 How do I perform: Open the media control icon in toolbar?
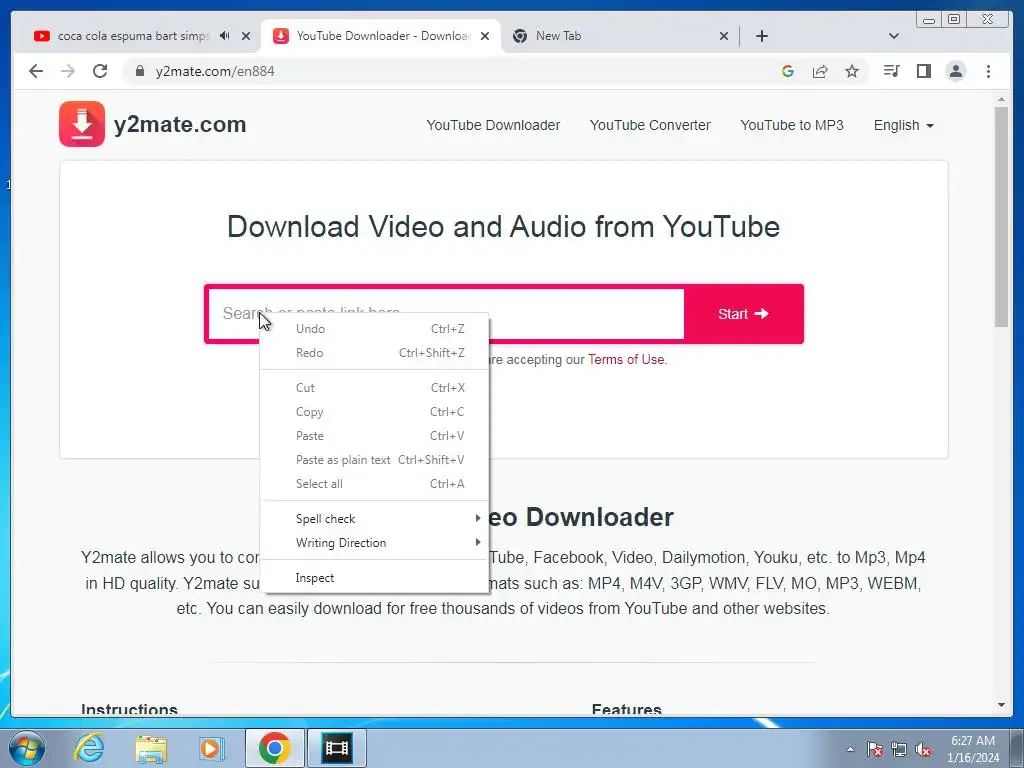[891, 71]
